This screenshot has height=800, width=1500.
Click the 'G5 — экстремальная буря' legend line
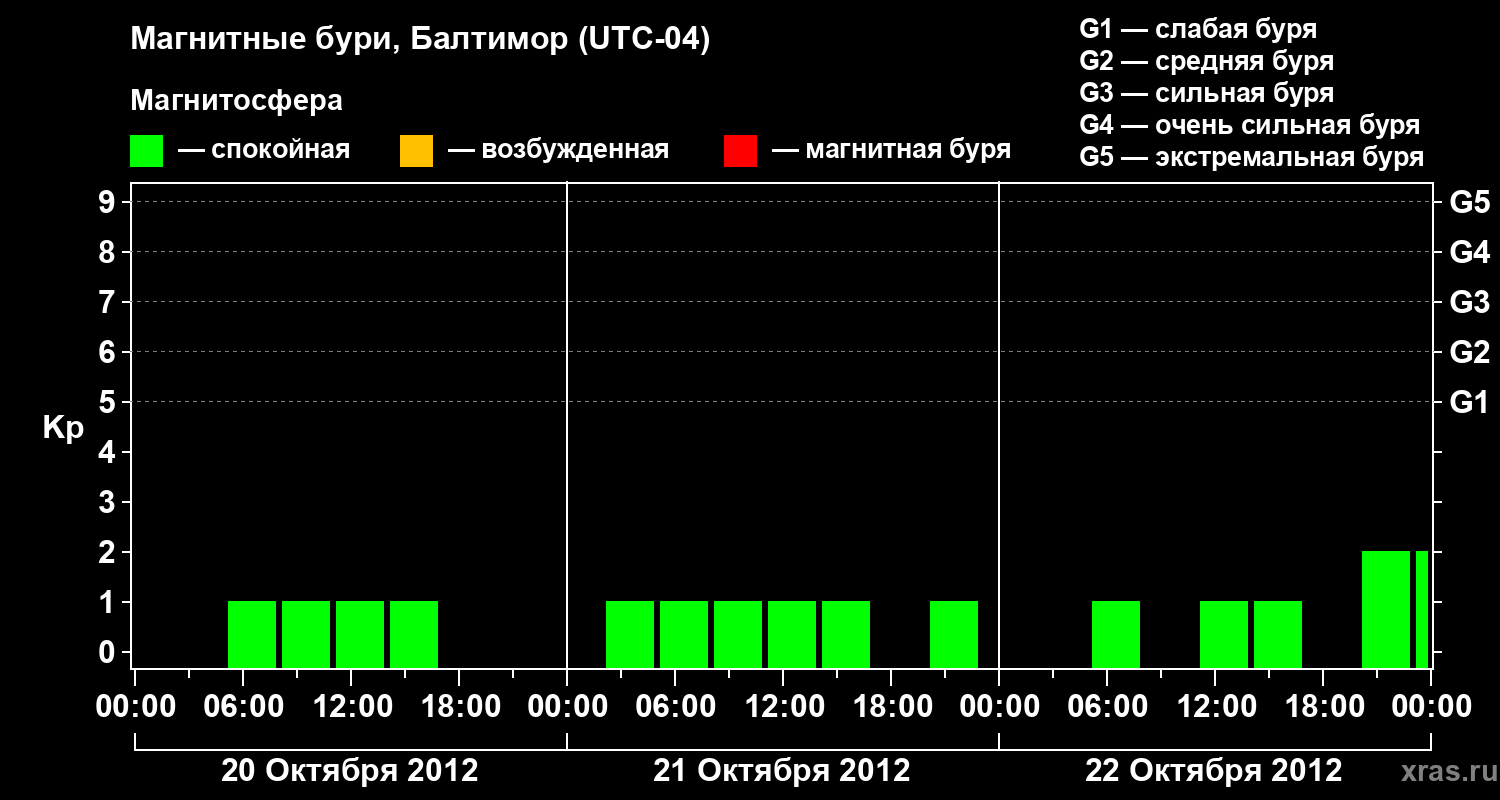[1252, 157]
